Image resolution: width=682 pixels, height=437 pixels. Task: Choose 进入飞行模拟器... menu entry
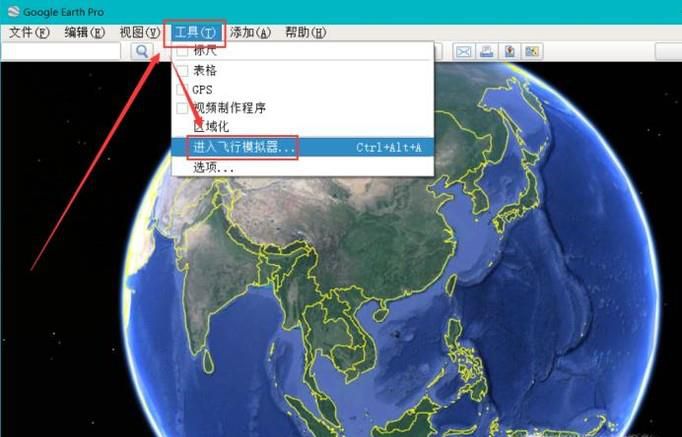pyautogui.click(x=303, y=147)
